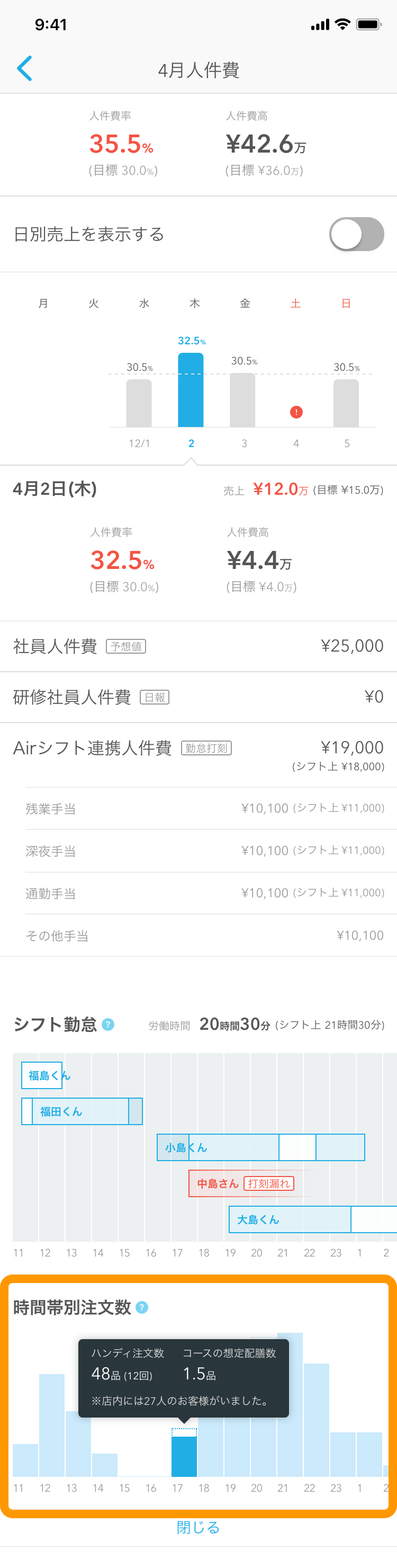Select the day 3 gray bar
The width and height of the screenshot is (397, 1568).
point(242,400)
